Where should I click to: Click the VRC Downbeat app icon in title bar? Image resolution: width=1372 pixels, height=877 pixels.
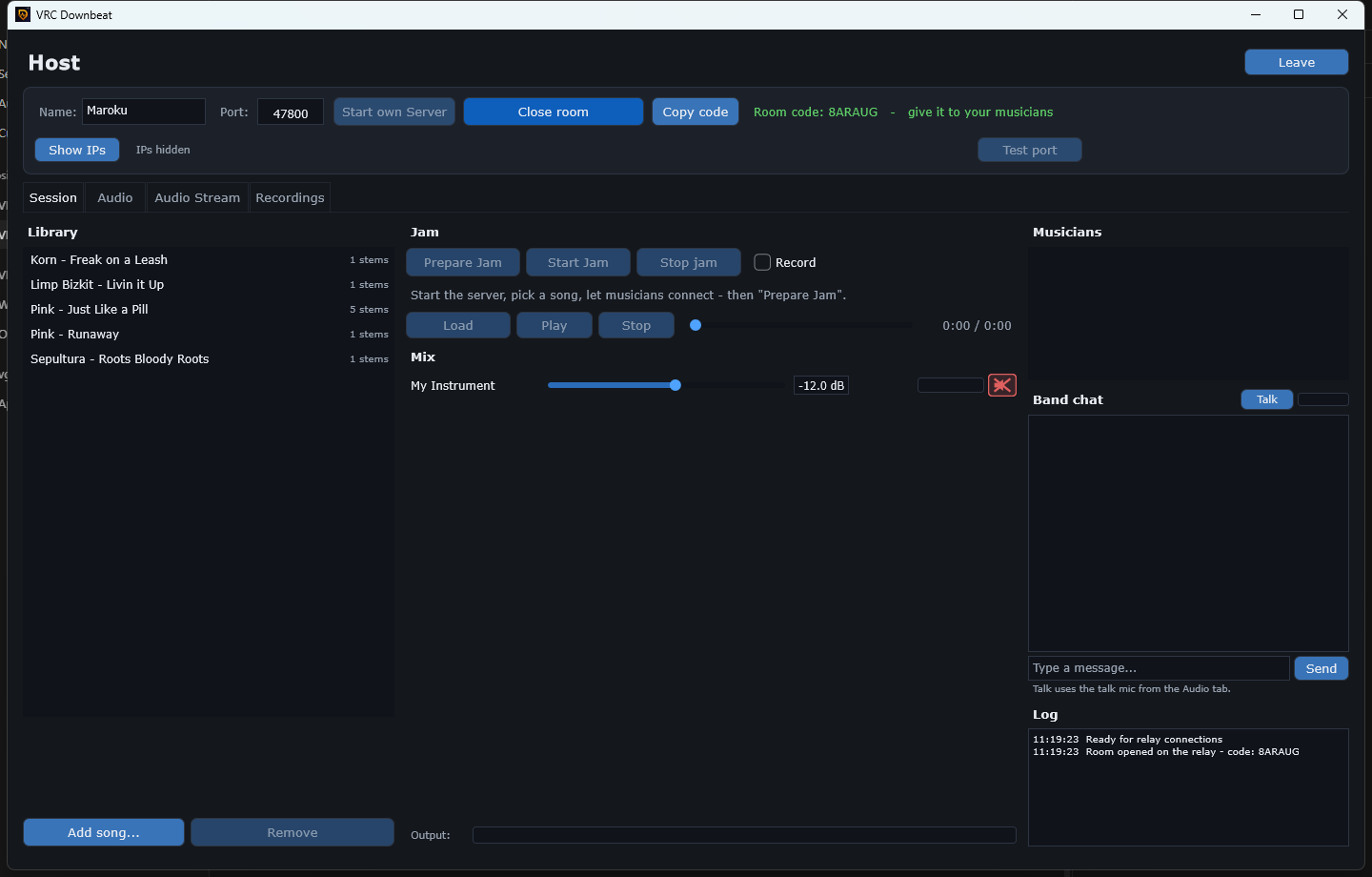tap(23, 14)
